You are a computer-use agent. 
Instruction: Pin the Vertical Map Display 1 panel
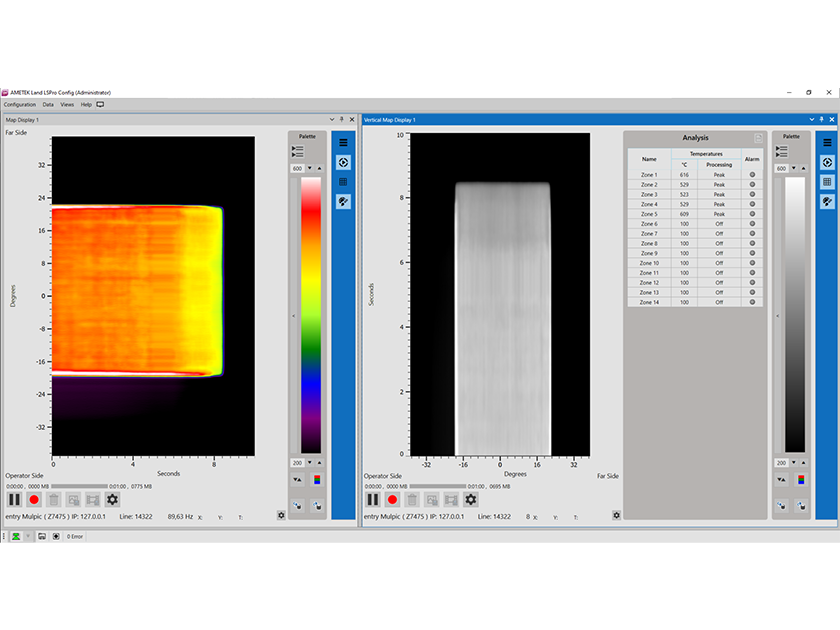pos(822,119)
